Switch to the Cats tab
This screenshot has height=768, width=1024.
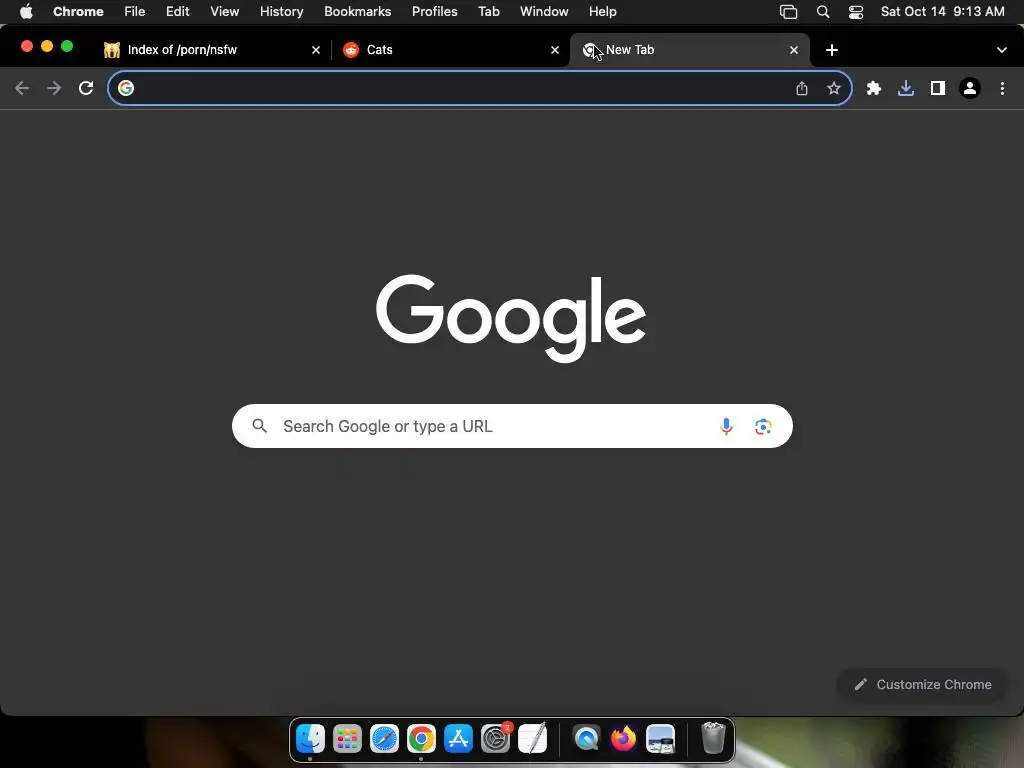coord(451,50)
